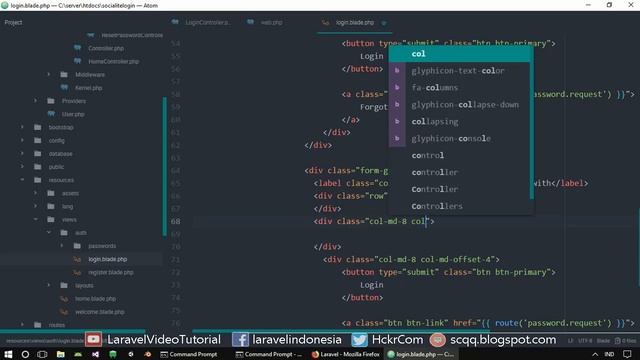Open register.blade.php in the tree view

(111, 272)
